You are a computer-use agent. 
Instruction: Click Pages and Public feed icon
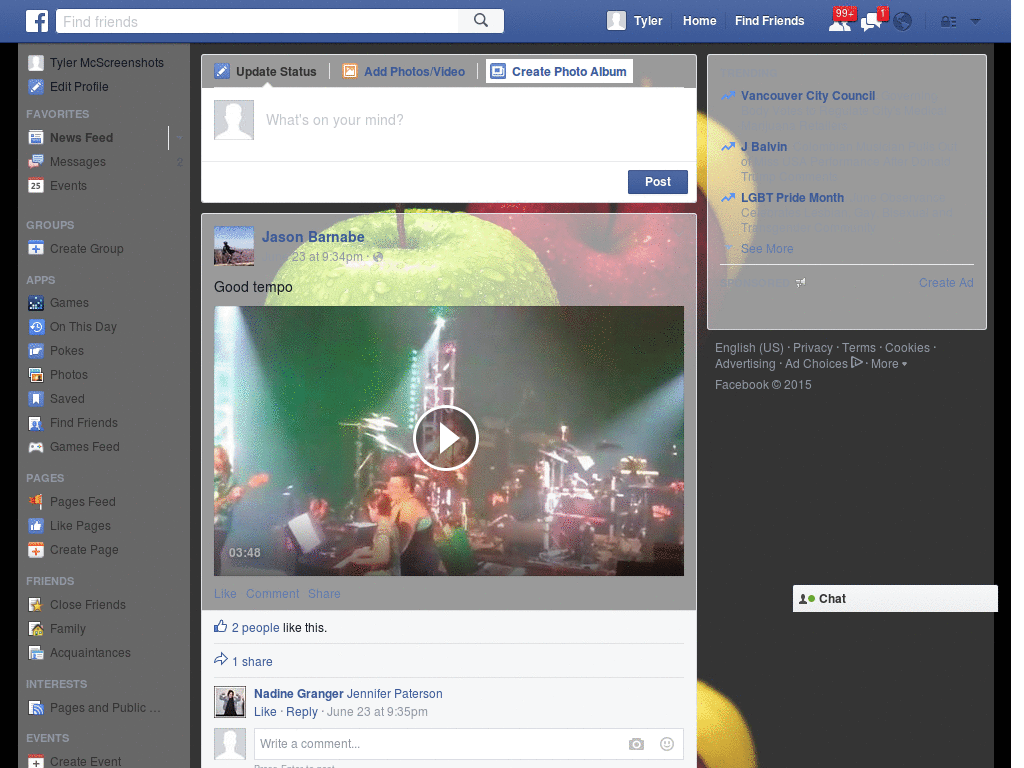click(x=36, y=708)
